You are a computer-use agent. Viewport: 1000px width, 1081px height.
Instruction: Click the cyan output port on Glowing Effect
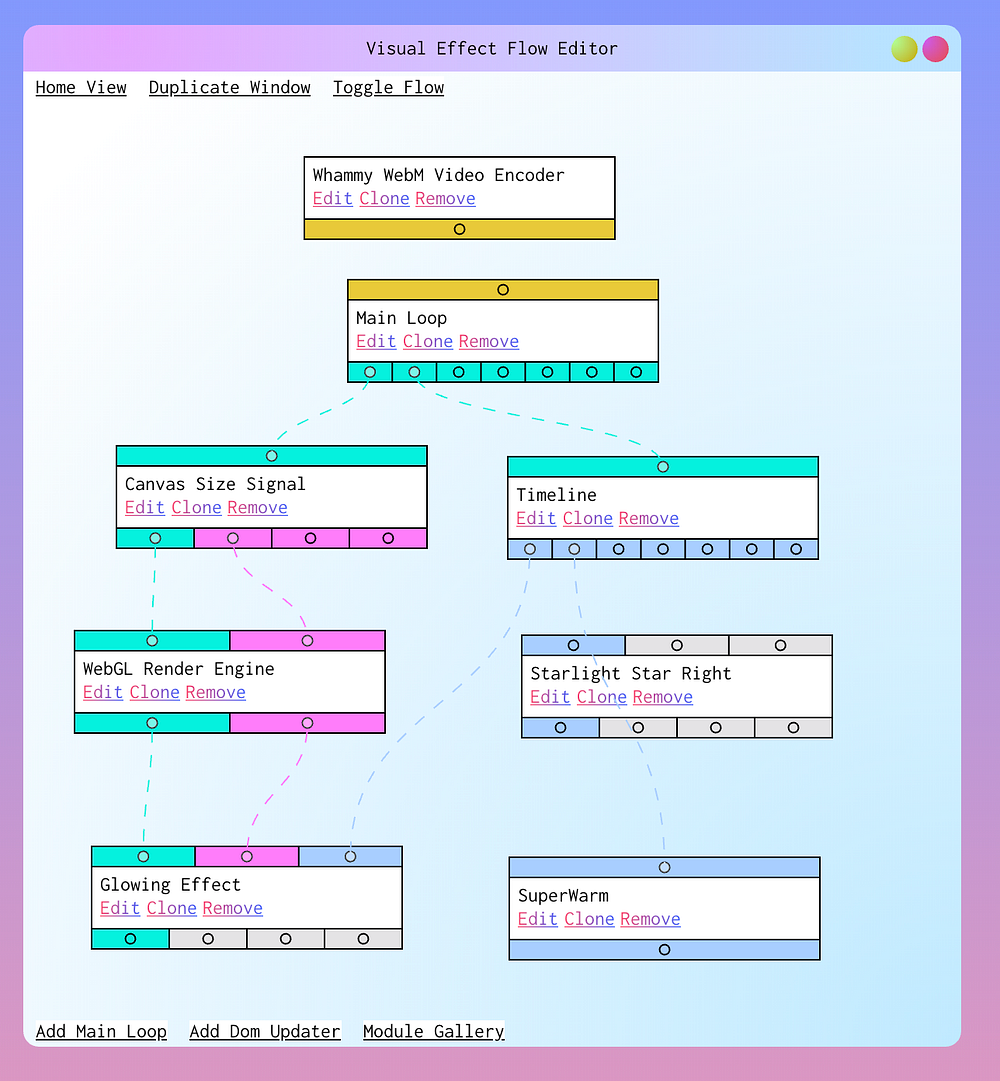click(130, 938)
